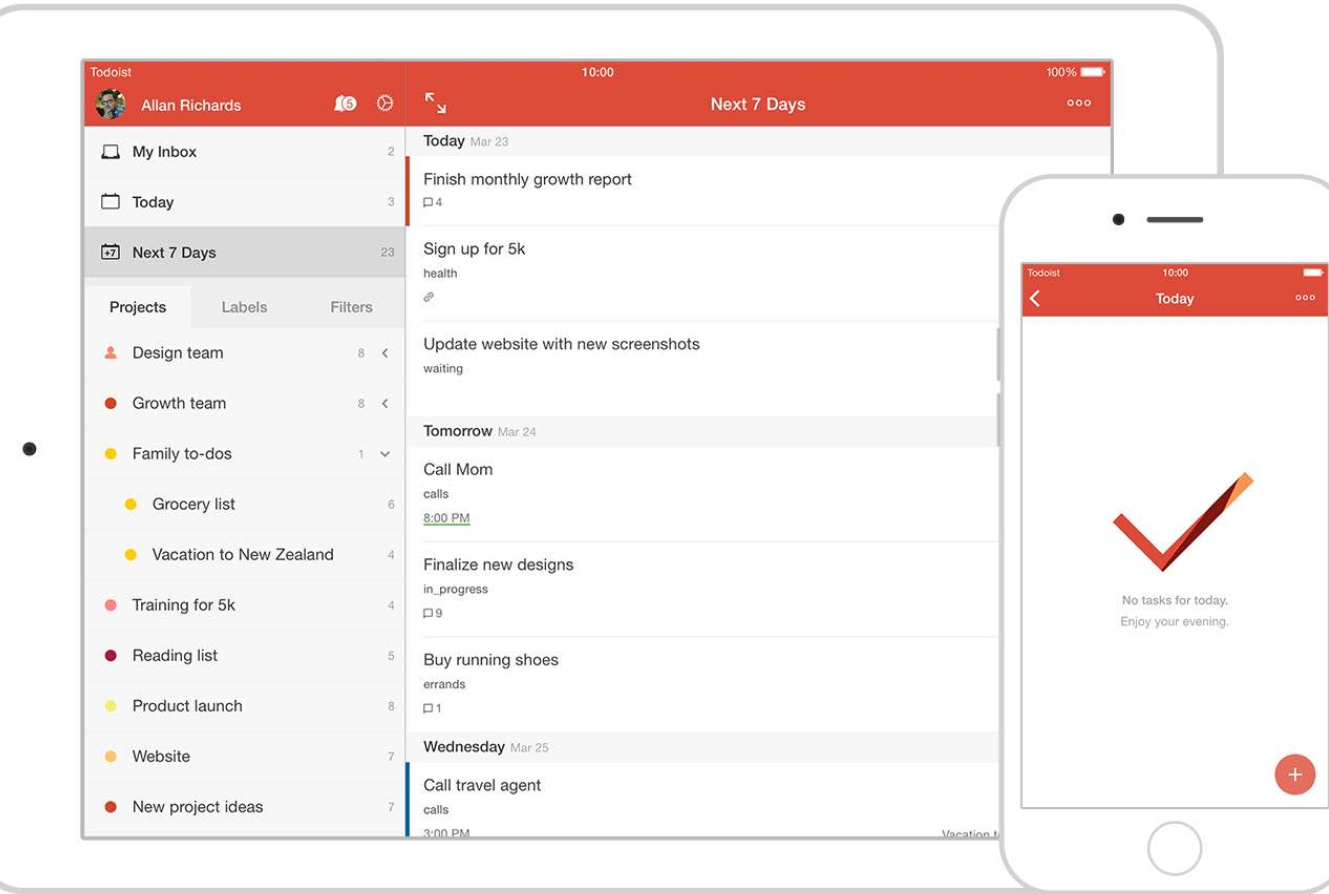The height and width of the screenshot is (894, 1329).
Task: Click the Next 7 Days calendar icon
Action: pyautogui.click(x=110, y=253)
